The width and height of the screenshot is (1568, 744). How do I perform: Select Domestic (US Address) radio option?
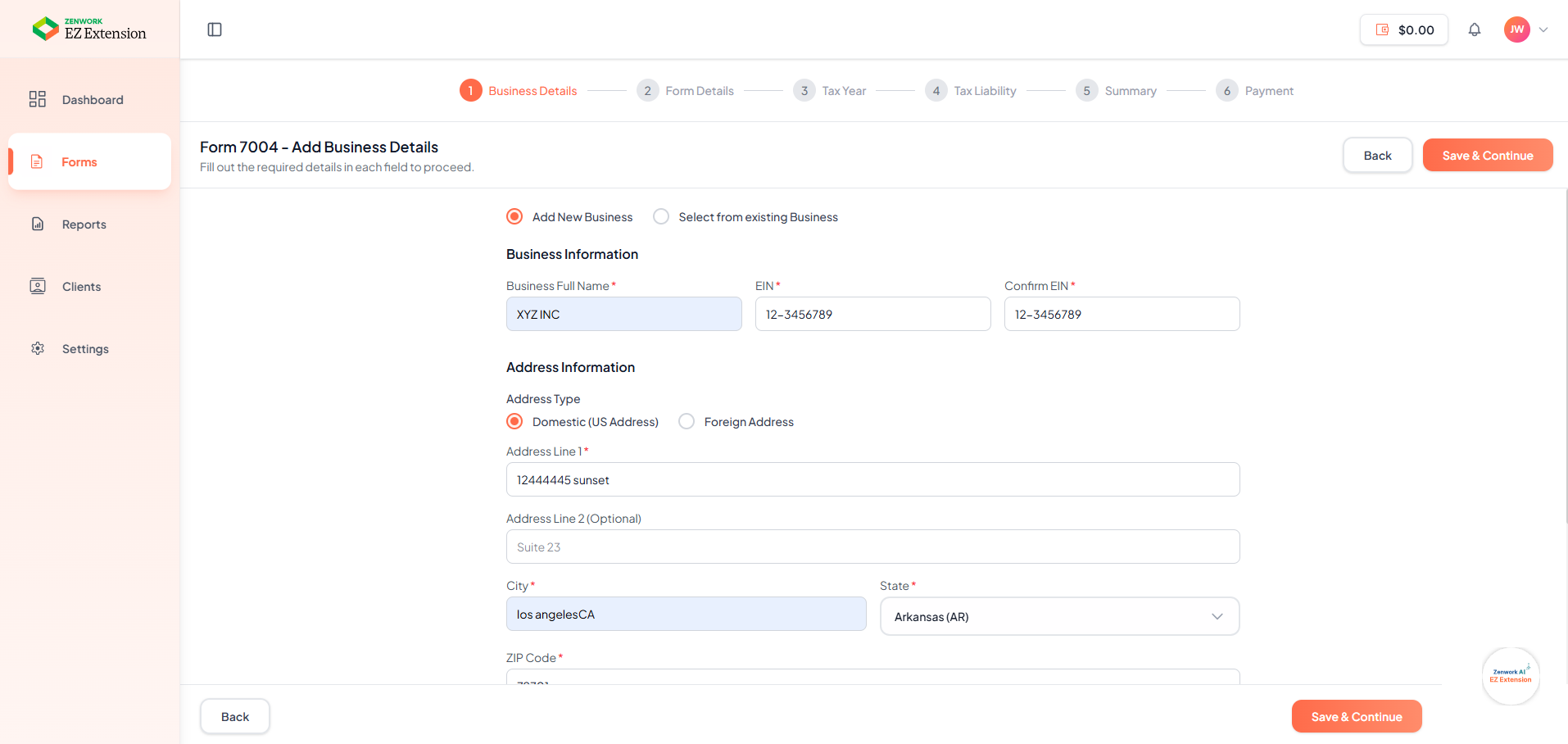(514, 421)
